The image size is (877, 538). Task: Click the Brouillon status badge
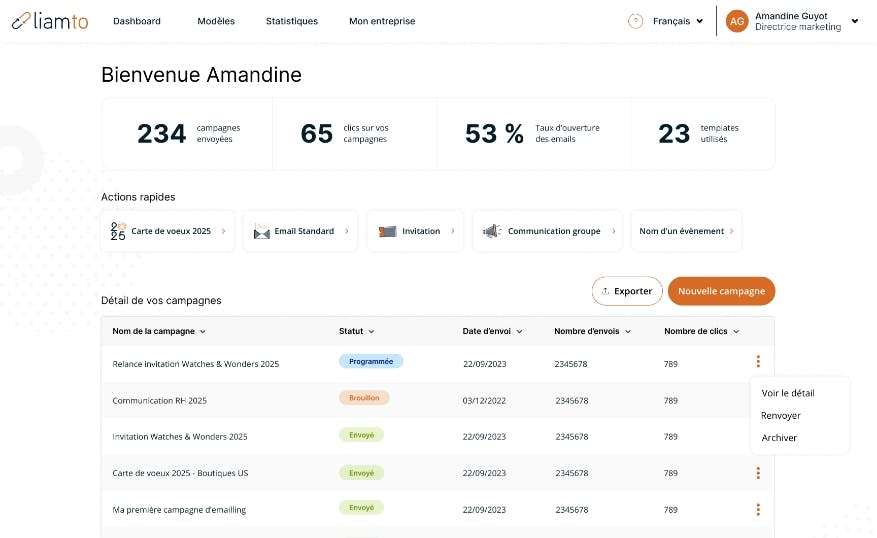coord(364,398)
